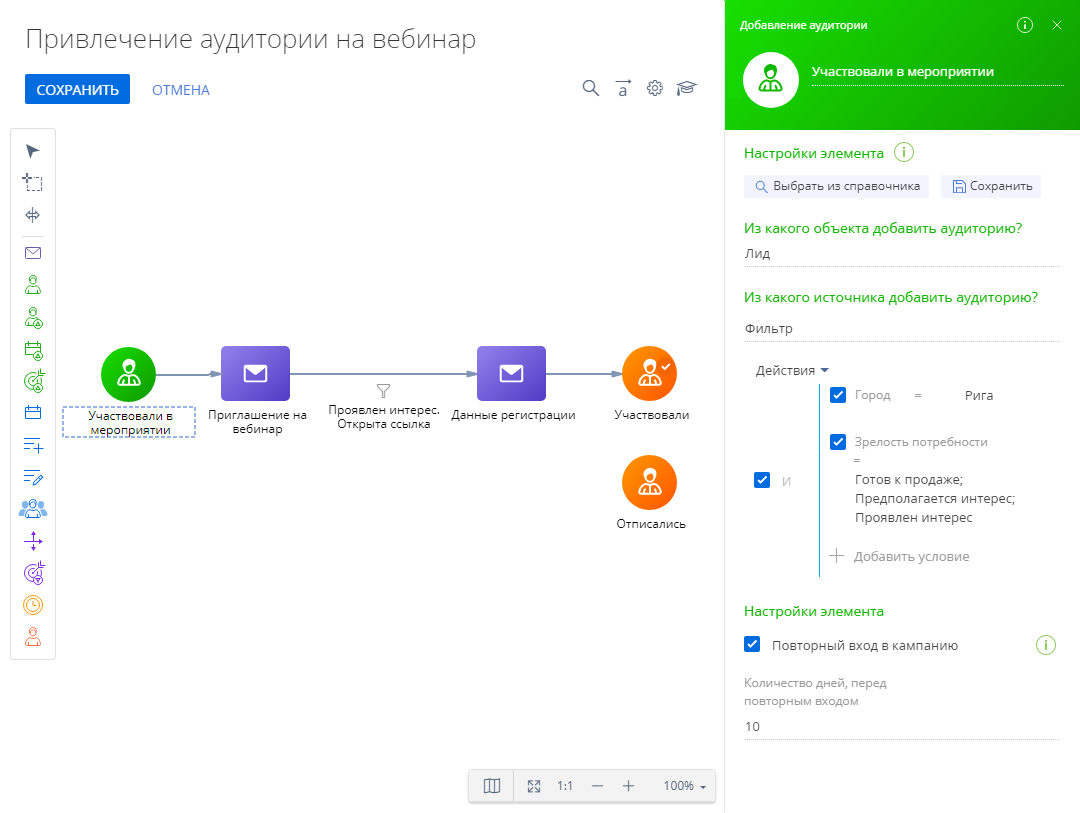This screenshot has width=1080, height=813.
Task: Toggle 'Повторный вход в кампанию' checkbox
Action: pos(752,644)
